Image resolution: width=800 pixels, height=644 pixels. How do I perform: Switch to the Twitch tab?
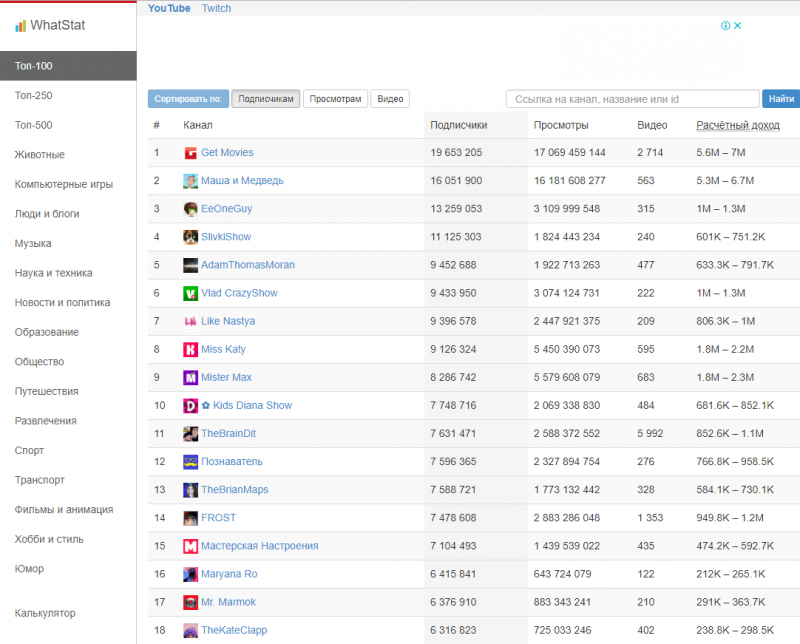pyautogui.click(x=216, y=8)
